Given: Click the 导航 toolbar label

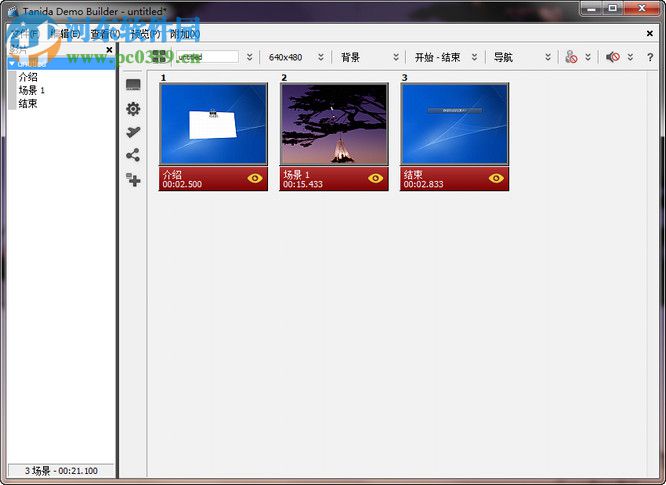Looking at the screenshot, I should click(503, 57).
